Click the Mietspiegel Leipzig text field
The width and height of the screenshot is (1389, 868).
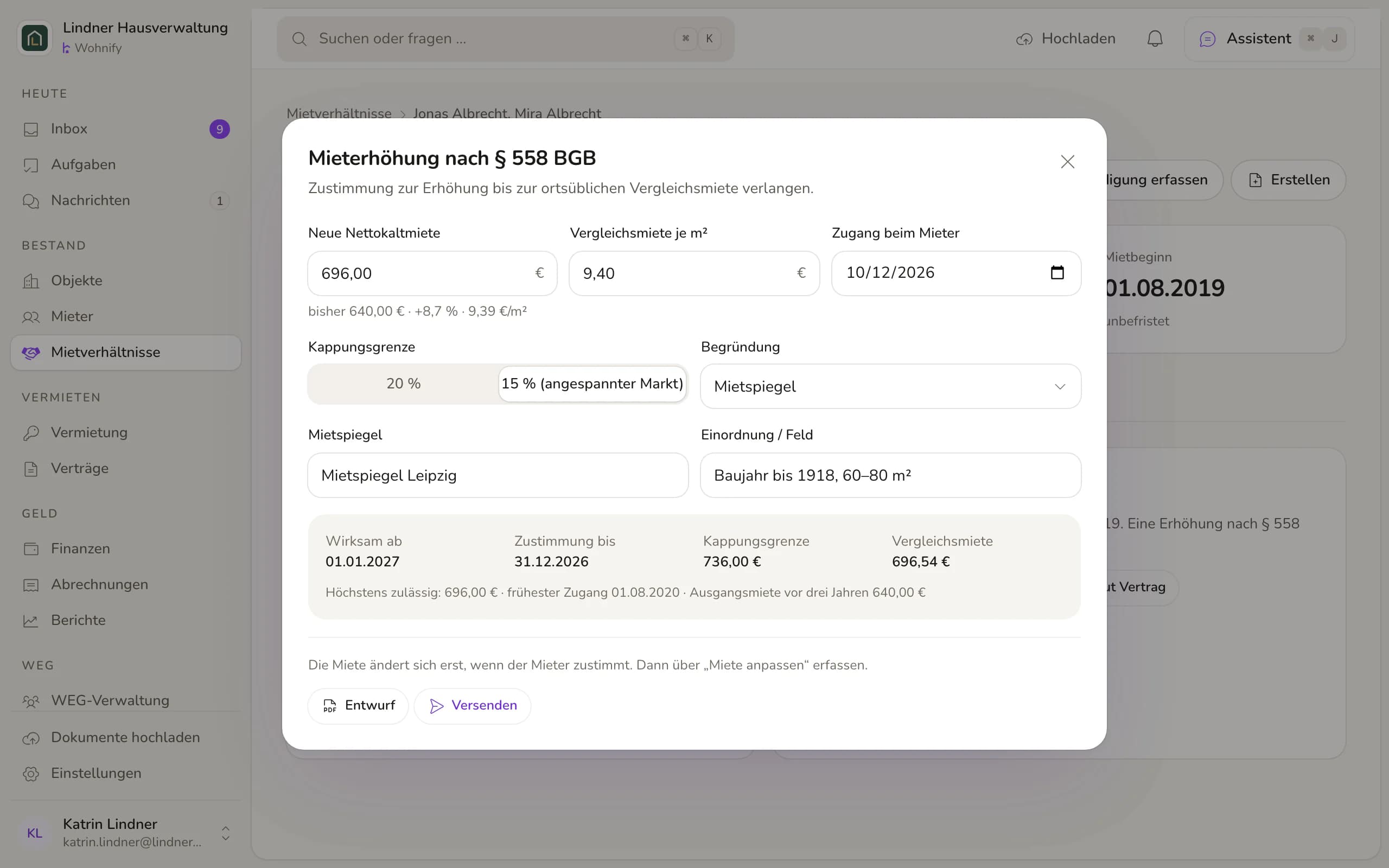point(498,475)
